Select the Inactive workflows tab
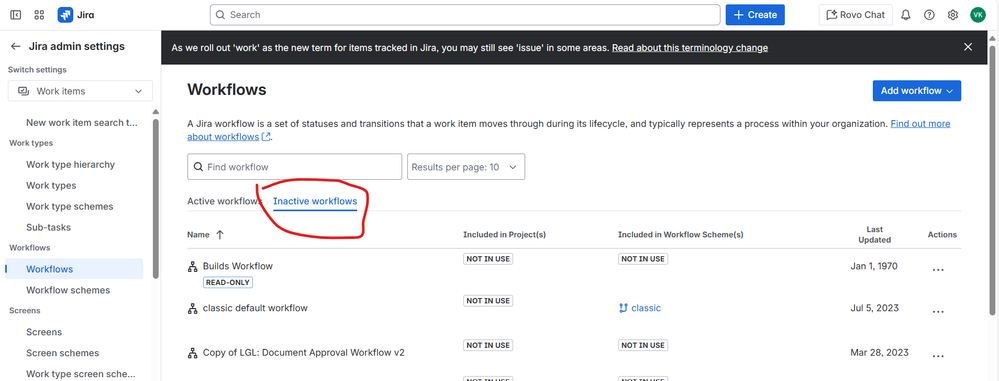The height and width of the screenshot is (381, 999). point(315,201)
